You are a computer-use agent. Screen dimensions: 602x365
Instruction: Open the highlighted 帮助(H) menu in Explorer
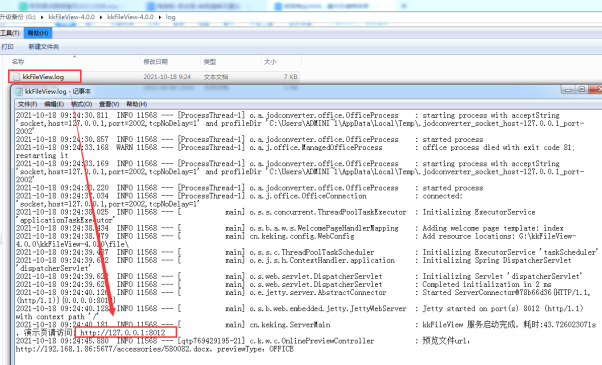(38, 33)
